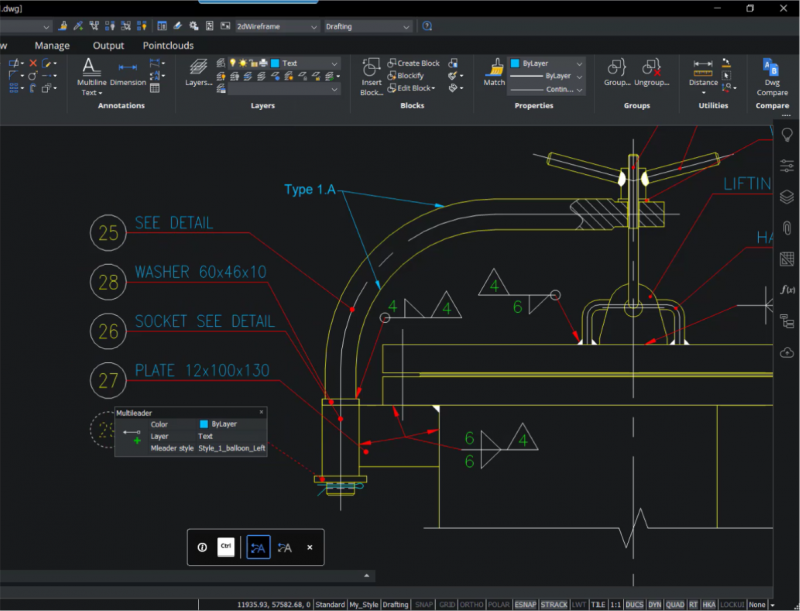Open the cloud panel in right sidebar
The image size is (800, 611).
[786, 352]
